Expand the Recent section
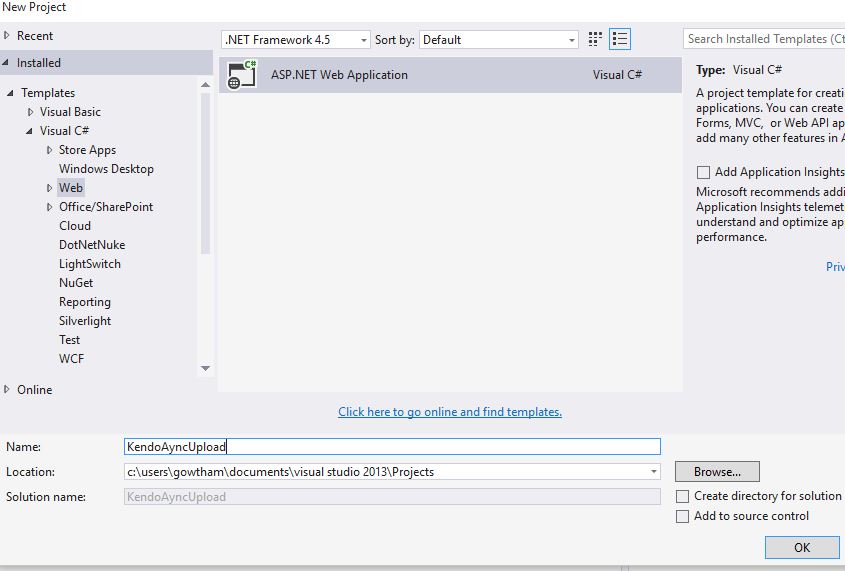This screenshot has width=845, height=571. 7,36
